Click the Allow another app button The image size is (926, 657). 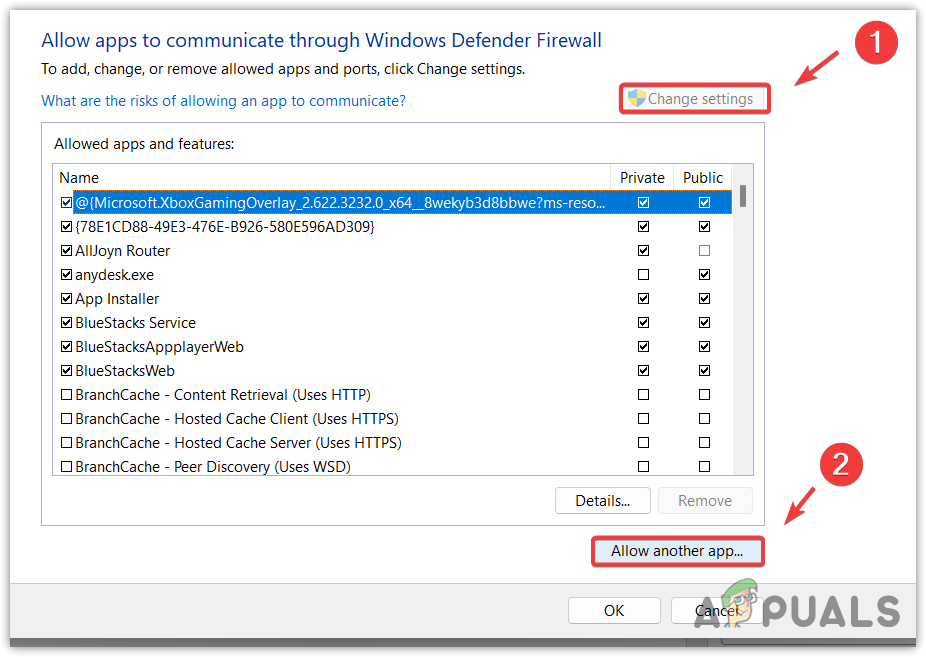[677, 551]
